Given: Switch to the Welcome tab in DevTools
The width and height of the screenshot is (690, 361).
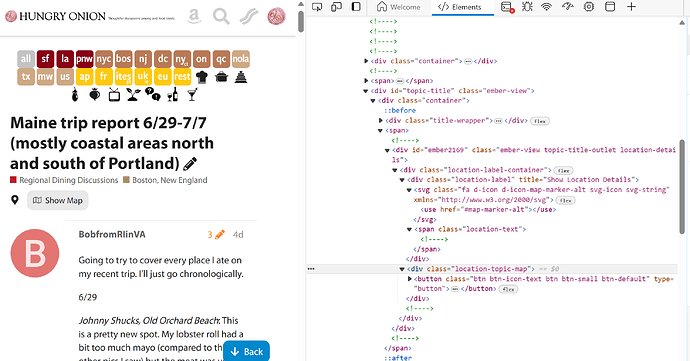Looking at the screenshot, I should (x=399, y=7).
